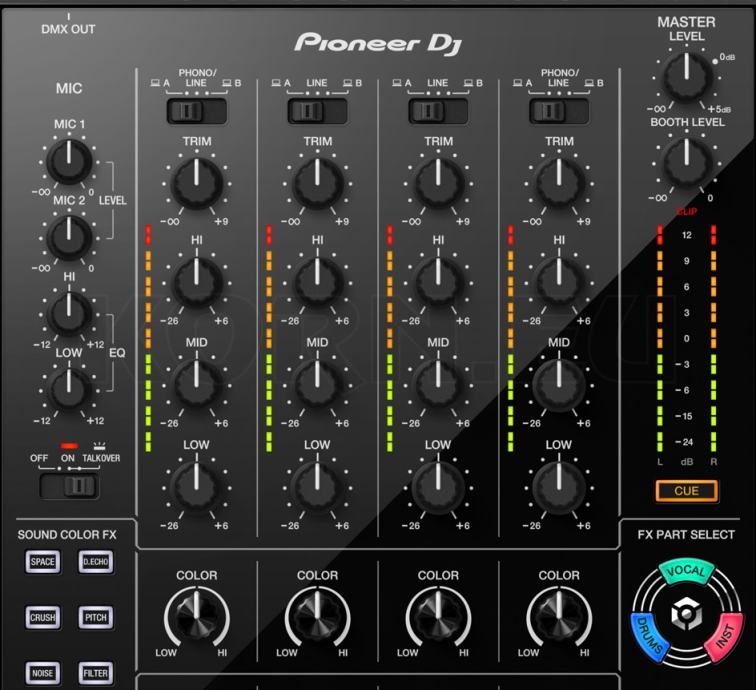The height and width of the screenshot is (690, 756).
Task: Click the MASTER LEVEL knob
Action: pos(687,77)
